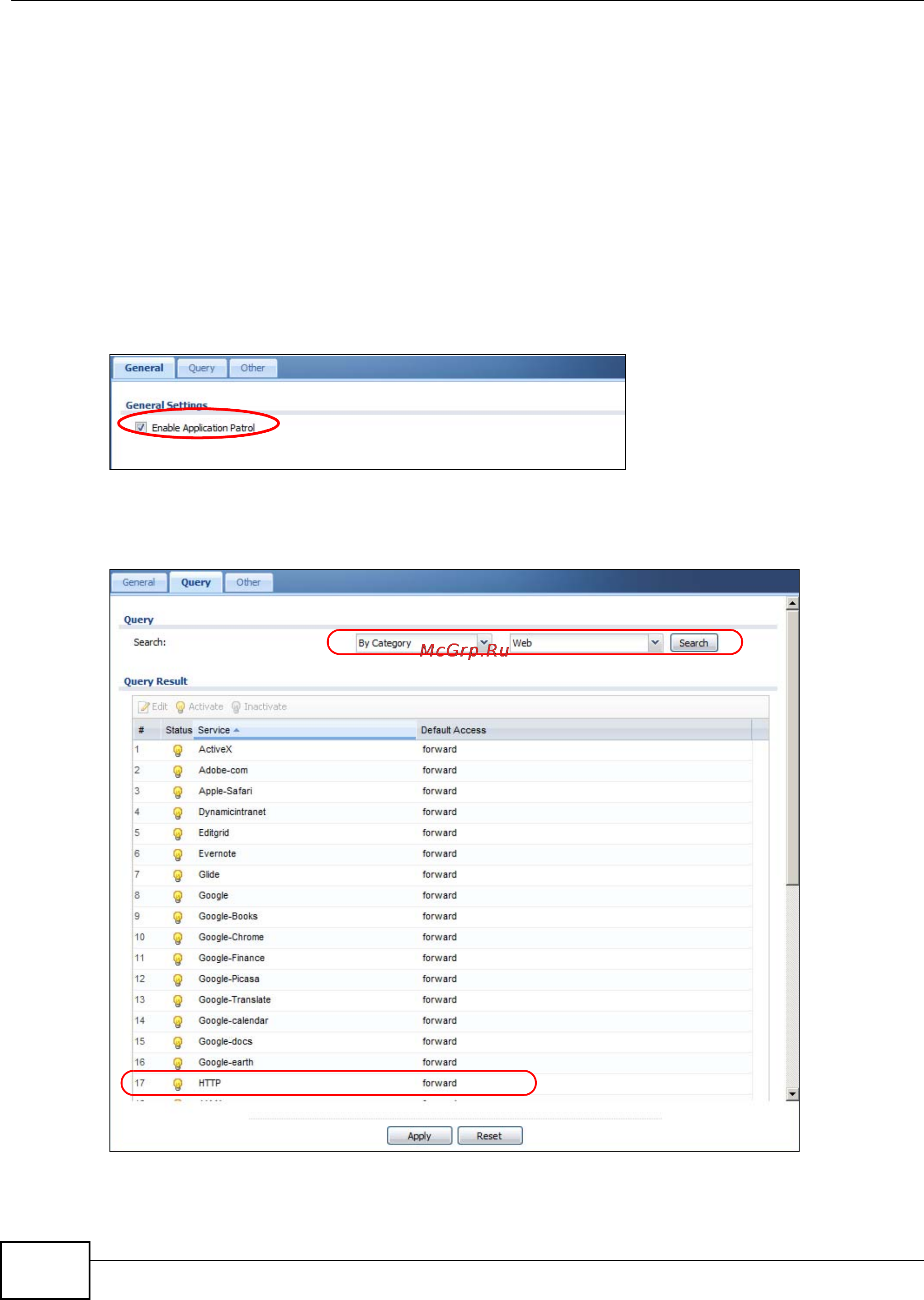
Task: Click the Activate toolbar button
Action: point(200,707)
